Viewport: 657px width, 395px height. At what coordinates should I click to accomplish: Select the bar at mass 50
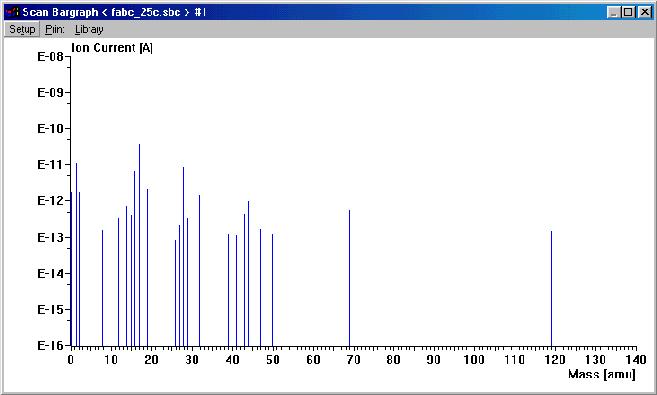272,290
